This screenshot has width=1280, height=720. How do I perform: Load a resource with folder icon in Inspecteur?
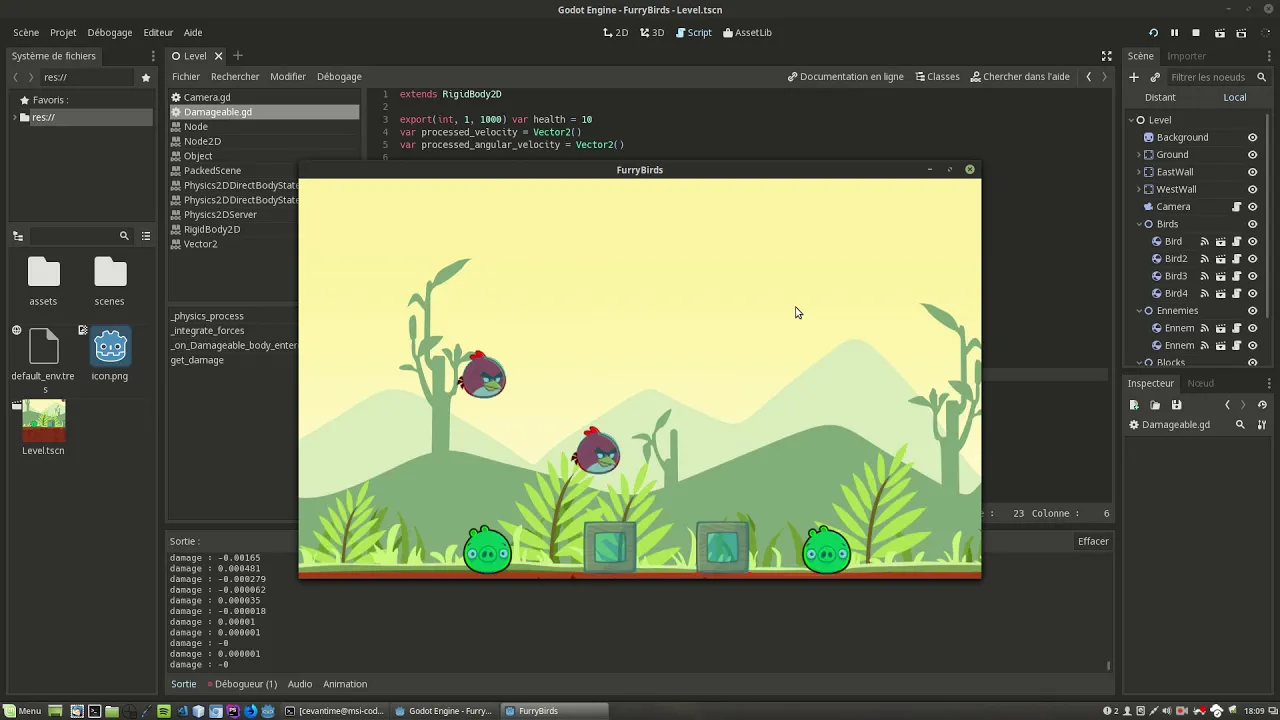point(1155,405)
